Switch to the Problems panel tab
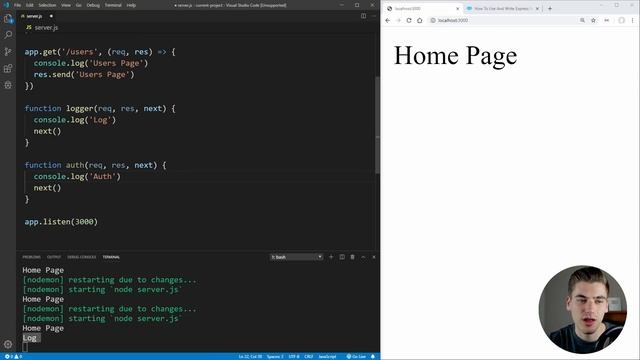640x360 pixels. tap(31, 257)
